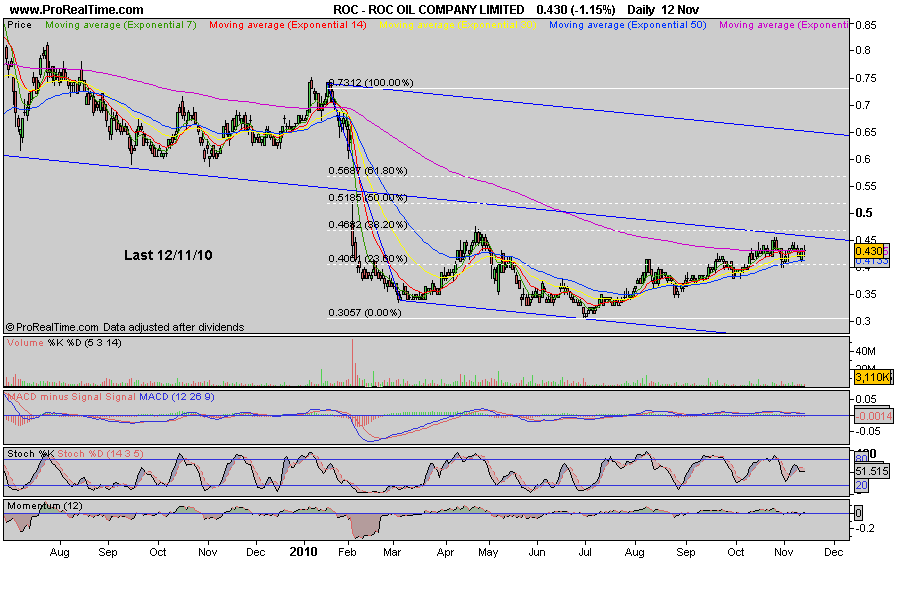Select the May label on time axis
Image resolution: width=900 pixels, height=600 pixels.
(x=488, y=552)
